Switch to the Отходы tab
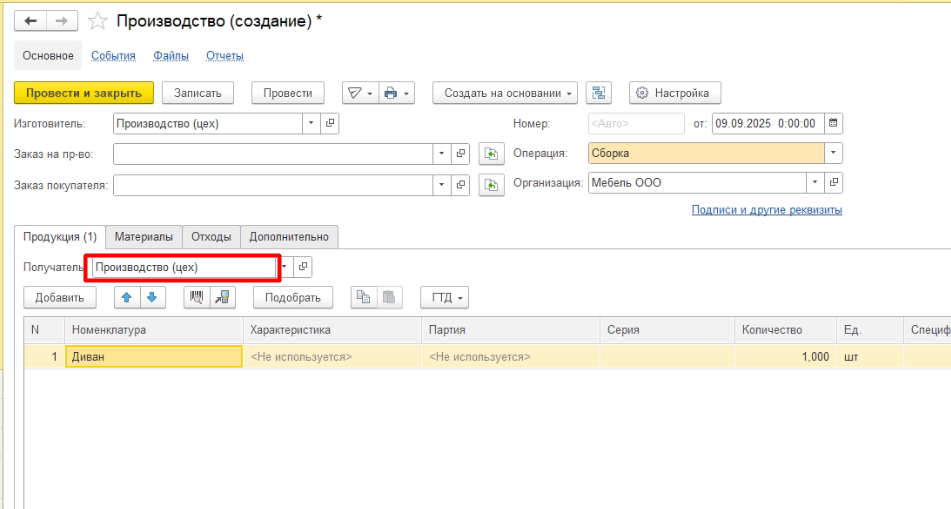Image resolution: width=951 pixels, height=509 pixels. (211, 237)
